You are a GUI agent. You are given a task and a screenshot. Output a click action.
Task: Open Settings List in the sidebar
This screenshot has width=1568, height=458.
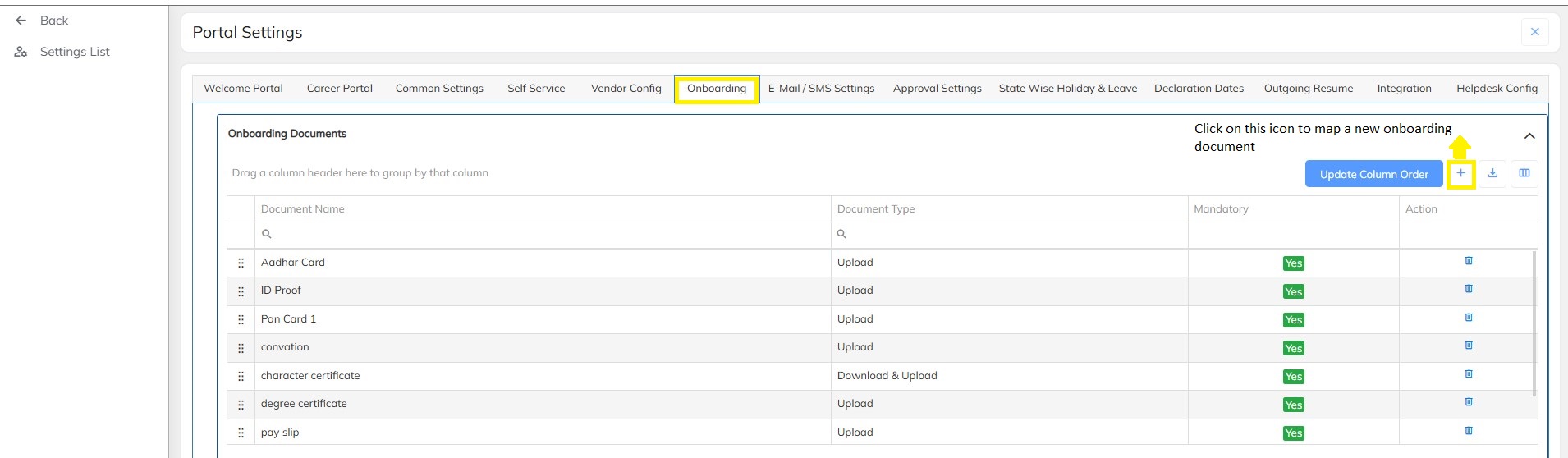coord(74,52)
